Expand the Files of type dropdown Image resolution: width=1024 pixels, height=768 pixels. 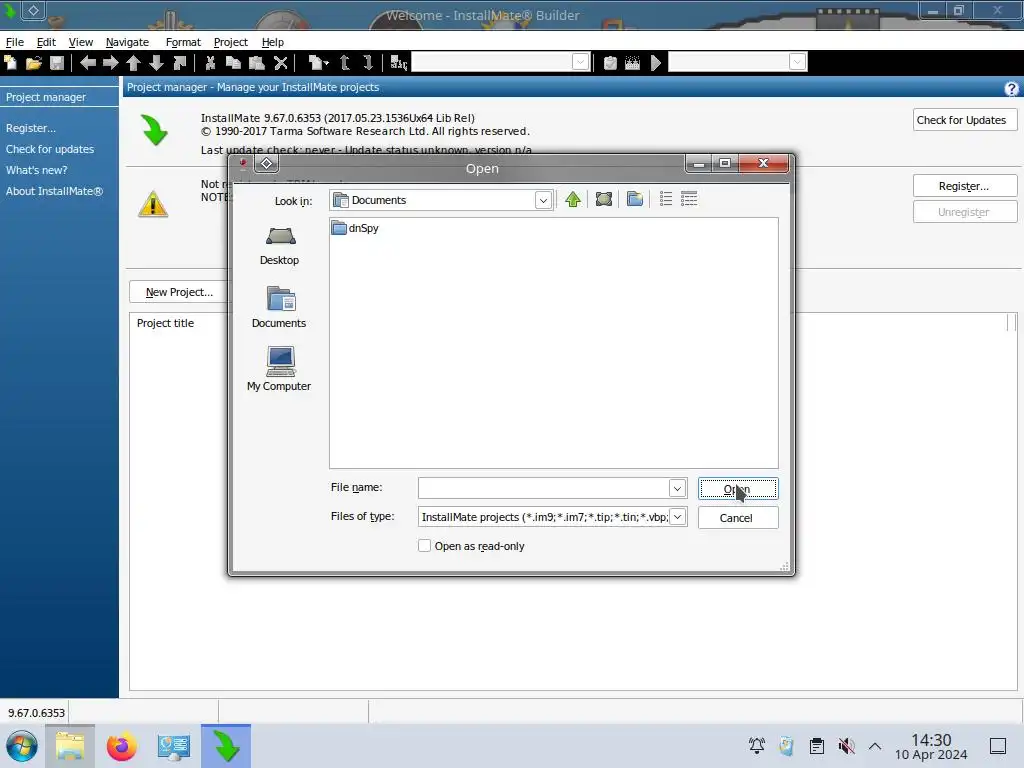coord(678,517)
